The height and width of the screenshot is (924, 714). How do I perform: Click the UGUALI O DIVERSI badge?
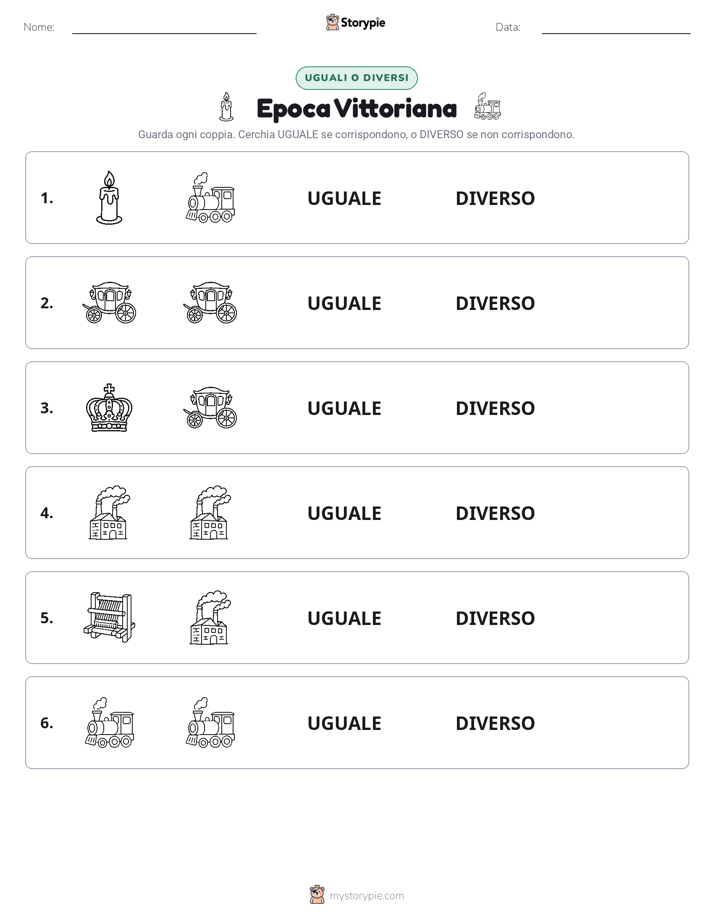356,78
